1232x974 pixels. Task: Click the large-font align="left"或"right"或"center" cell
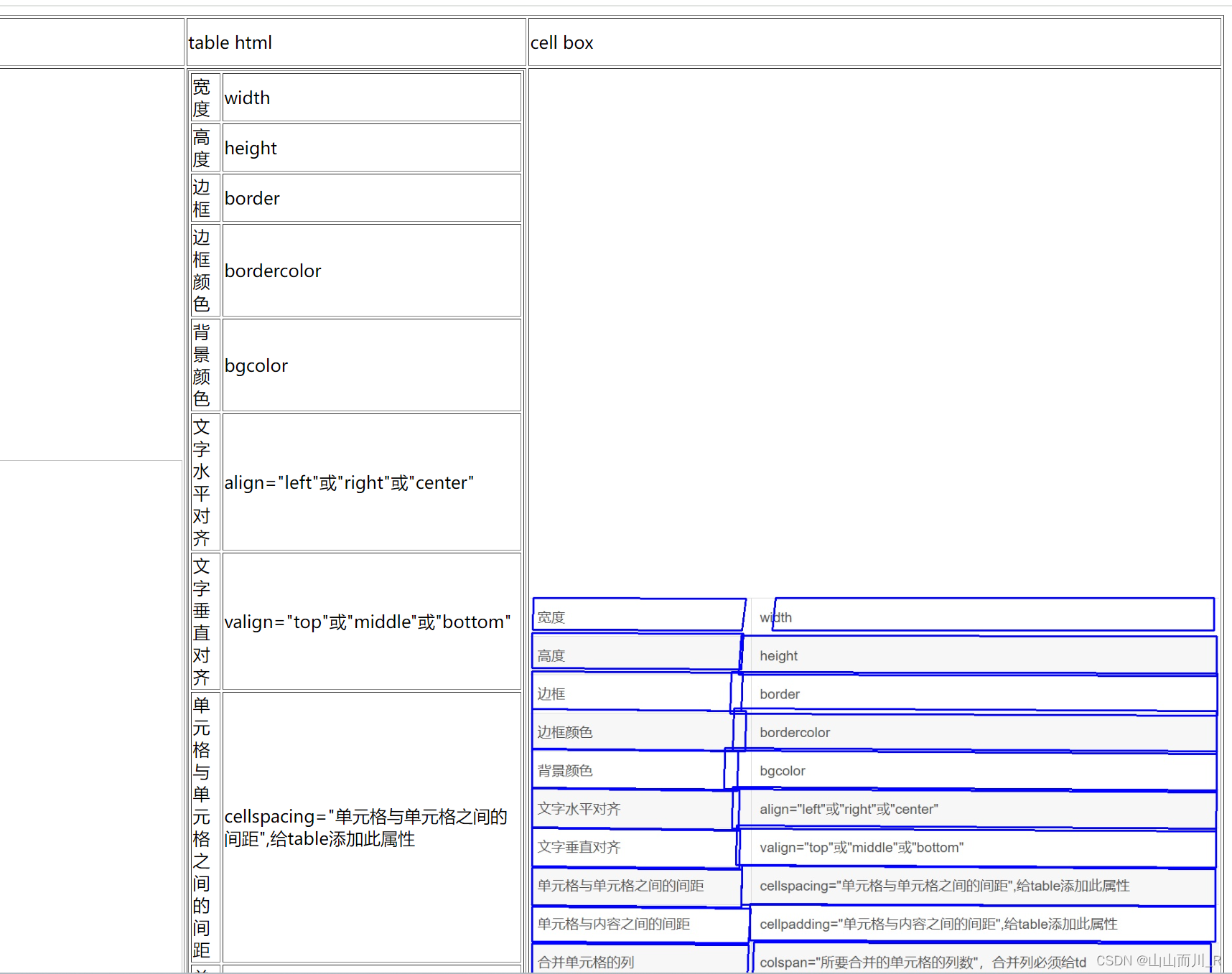(372, 482)
